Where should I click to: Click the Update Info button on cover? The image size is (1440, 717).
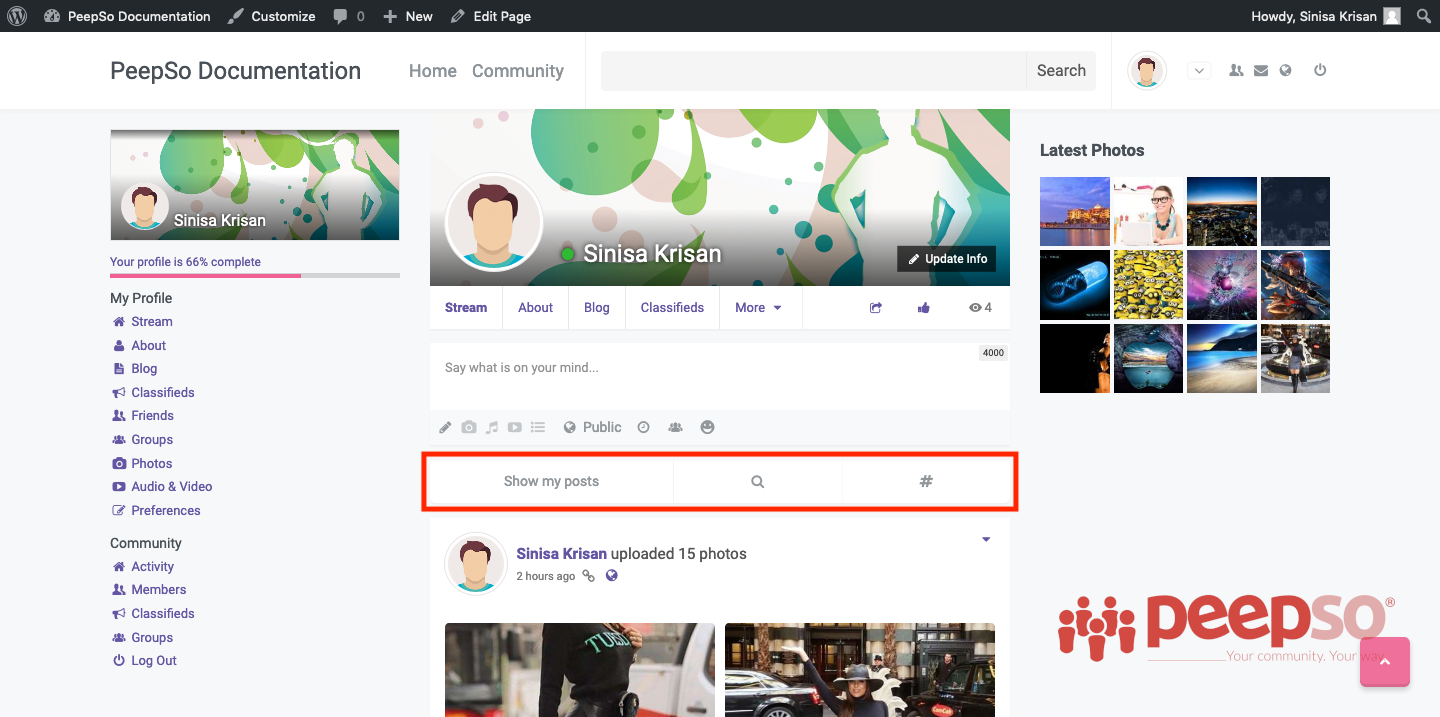947,259
